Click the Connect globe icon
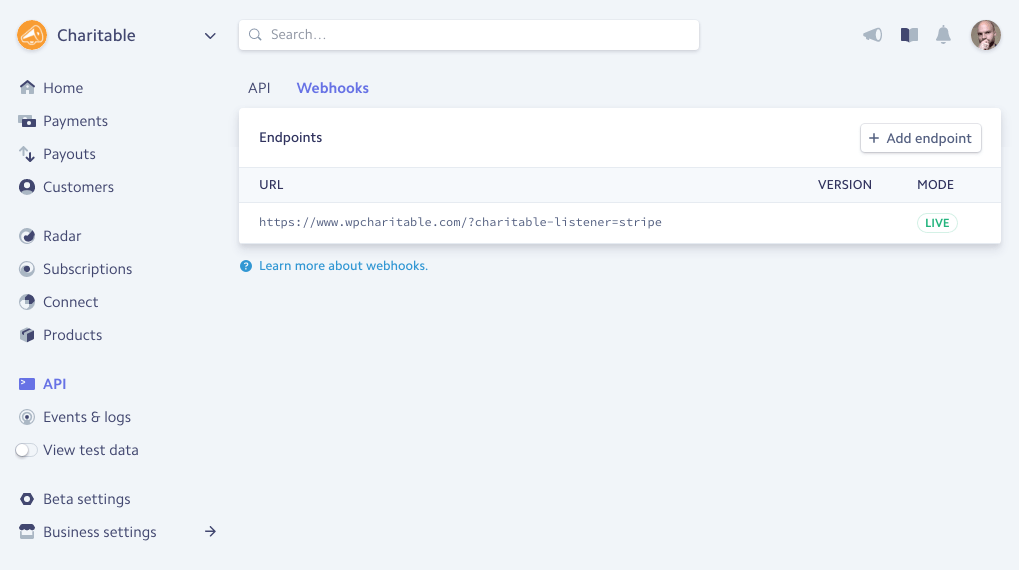Image resolution: width=1019 pixels, height=570 pixels. point(27,302)
